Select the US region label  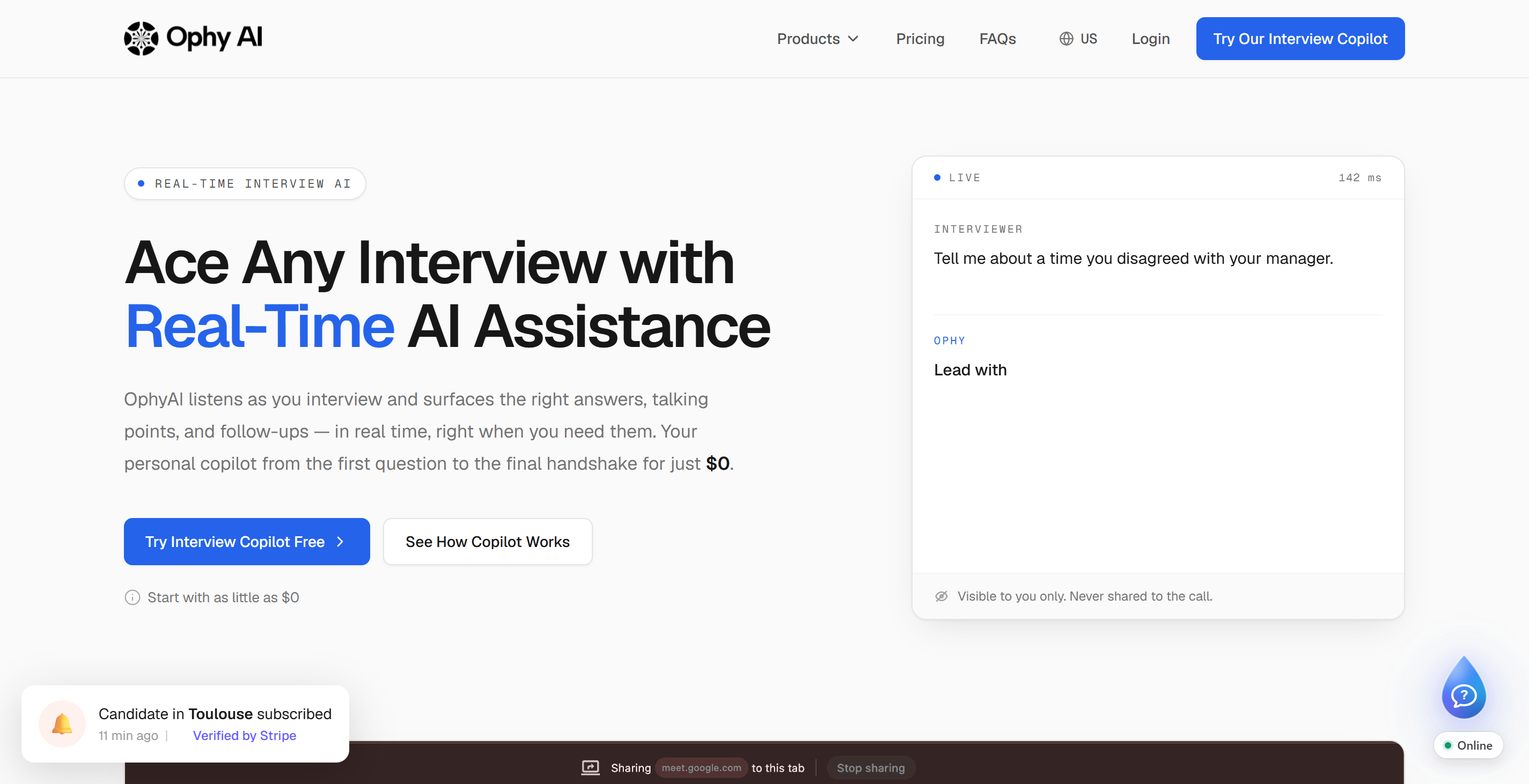1088,39
